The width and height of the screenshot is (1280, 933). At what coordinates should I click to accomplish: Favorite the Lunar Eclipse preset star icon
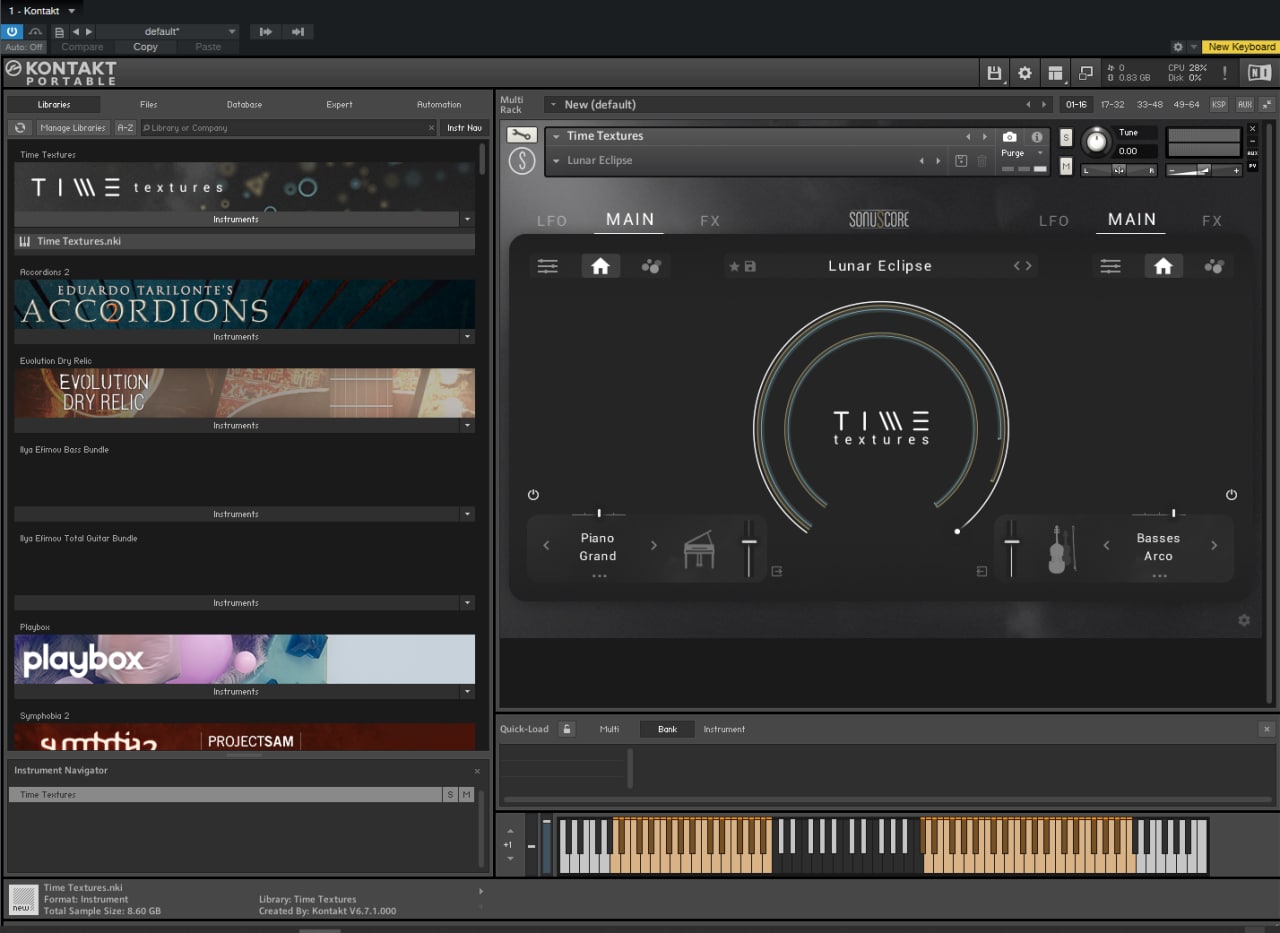click(x=734, y=267)
